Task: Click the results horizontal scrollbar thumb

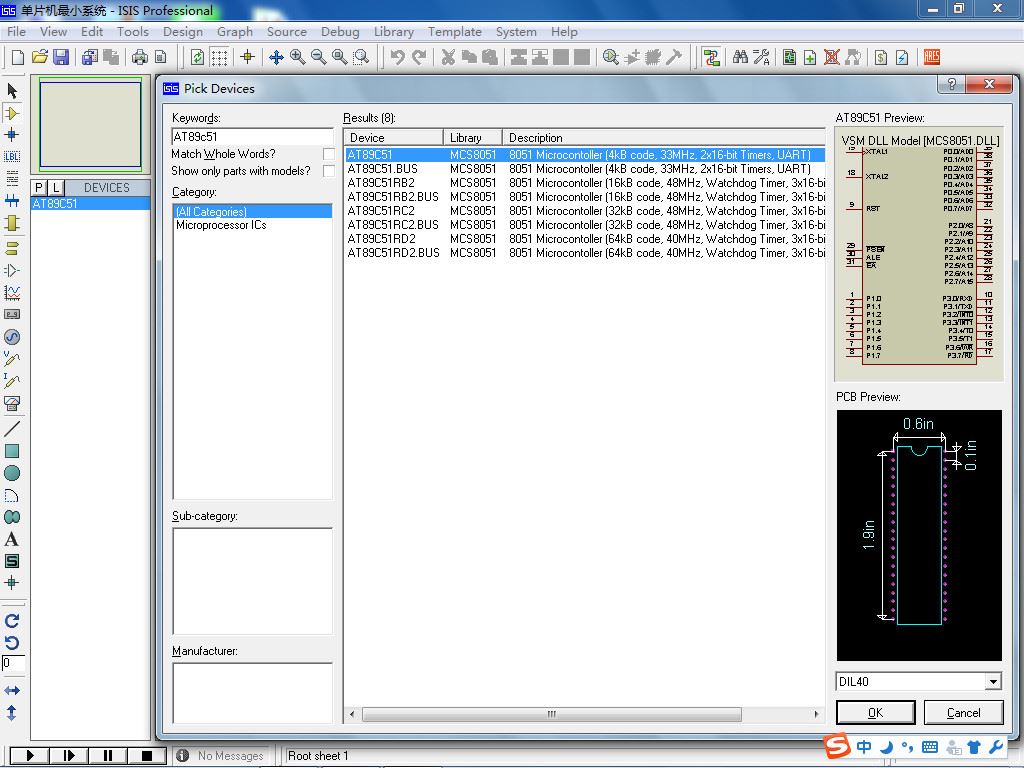Action: 552,714
